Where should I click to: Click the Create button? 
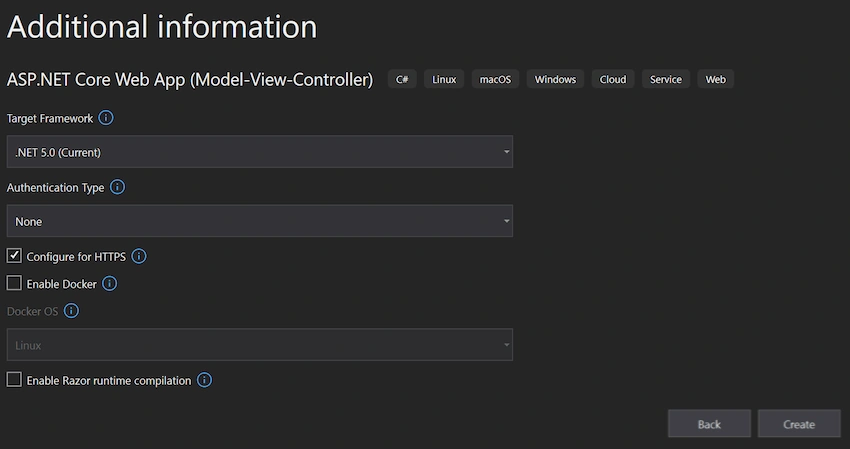(799, 424)
